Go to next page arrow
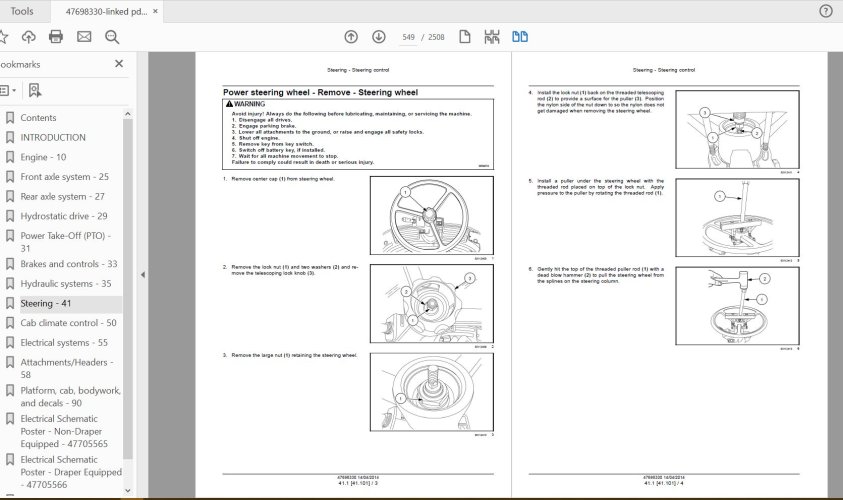The width and height of the screenshot is (843, 500). 379,37
